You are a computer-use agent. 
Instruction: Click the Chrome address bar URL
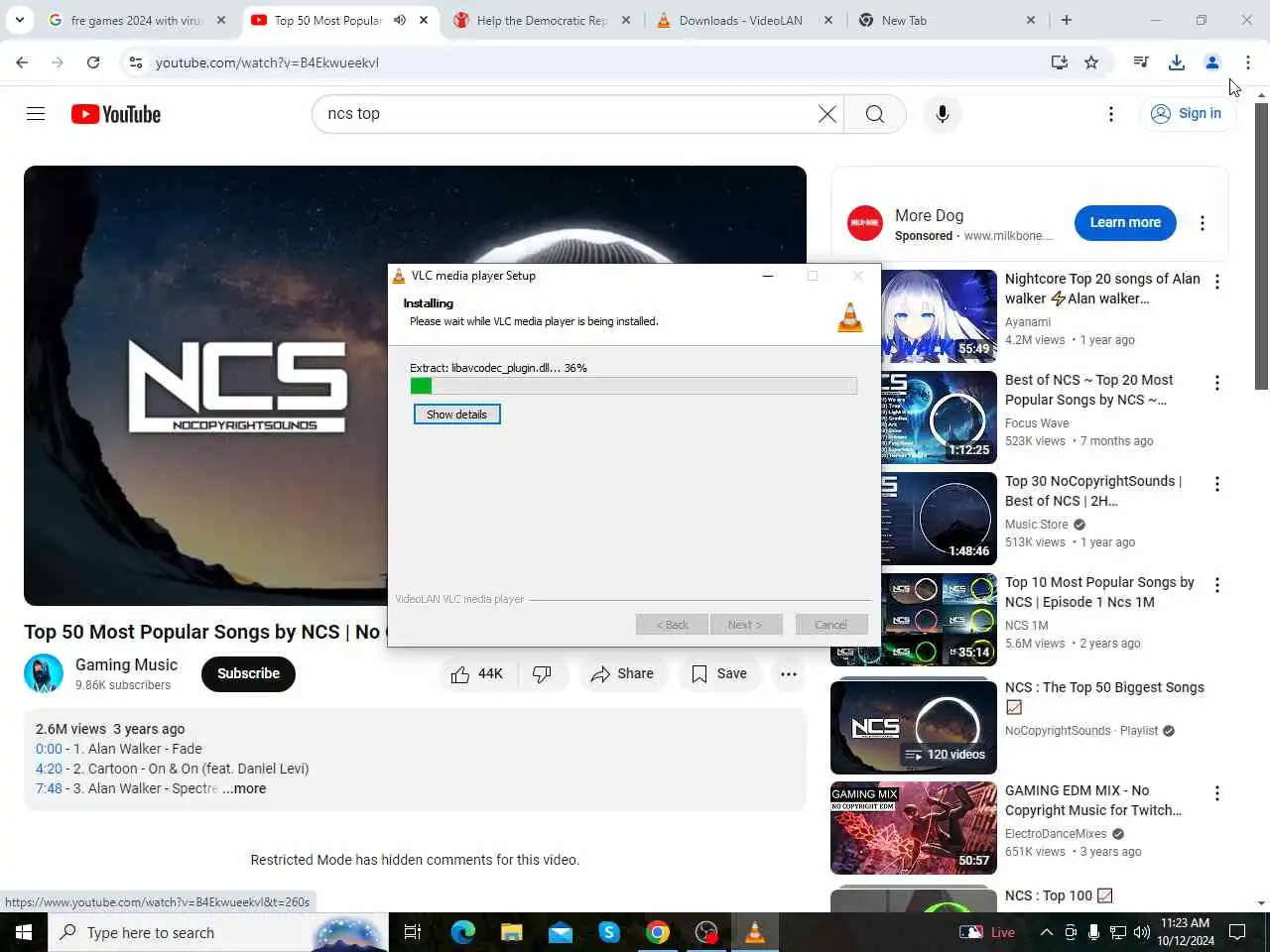click(267, 62)
